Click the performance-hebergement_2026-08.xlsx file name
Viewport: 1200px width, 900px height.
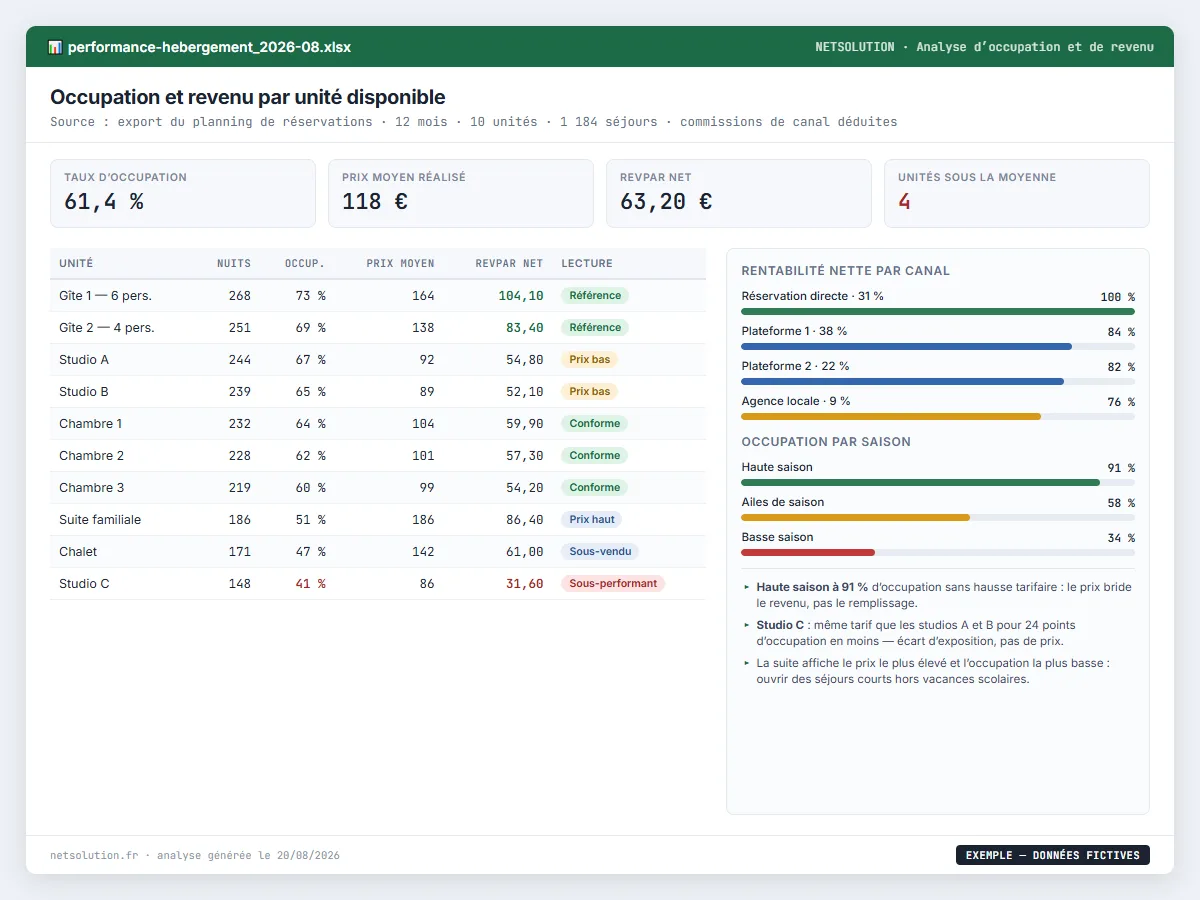click(x=209, y=47)
